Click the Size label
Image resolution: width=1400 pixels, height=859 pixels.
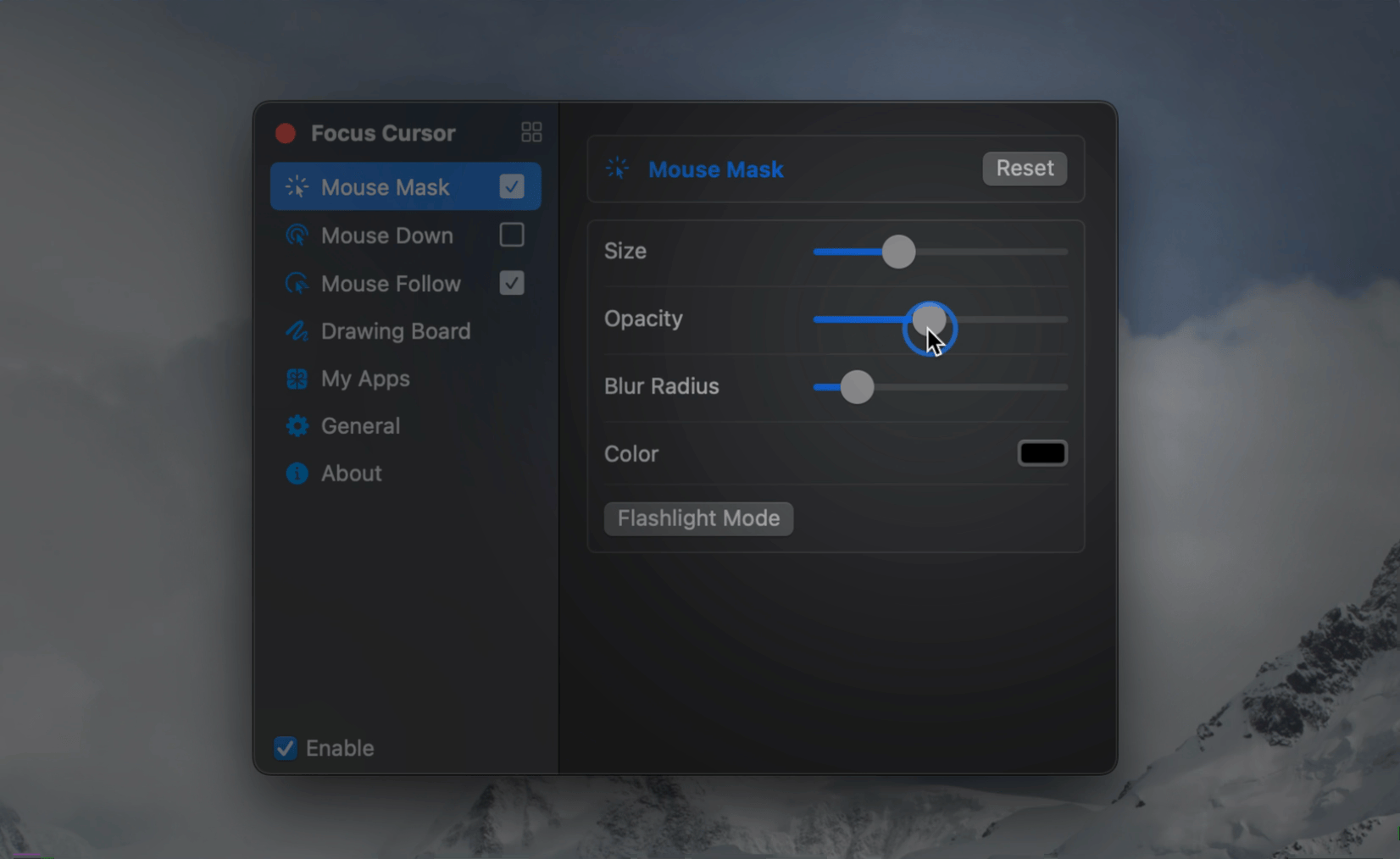(x=625, y=251)
